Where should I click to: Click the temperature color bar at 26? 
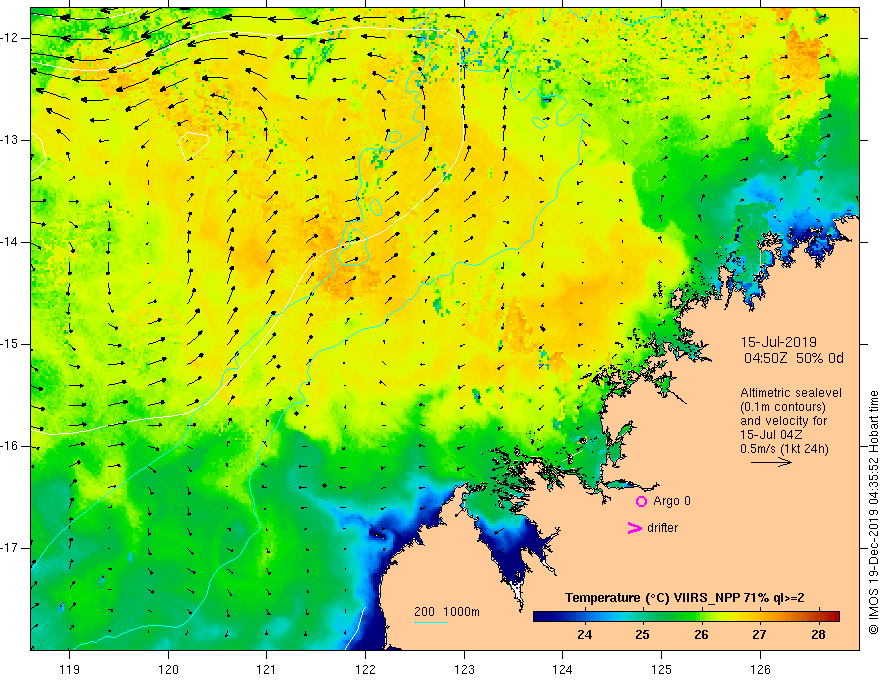pyautogui.click(x=701, y=617)
